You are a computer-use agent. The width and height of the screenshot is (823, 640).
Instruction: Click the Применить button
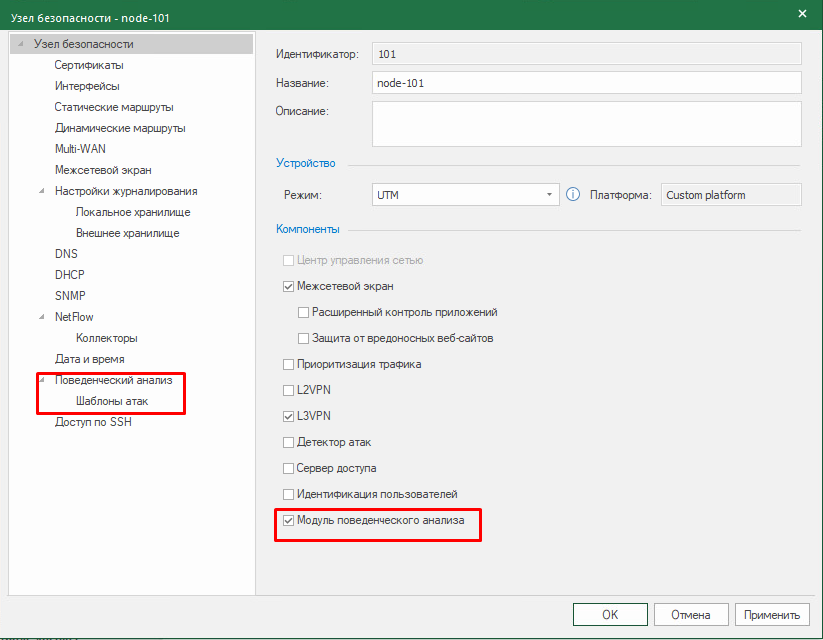point(772,614)
